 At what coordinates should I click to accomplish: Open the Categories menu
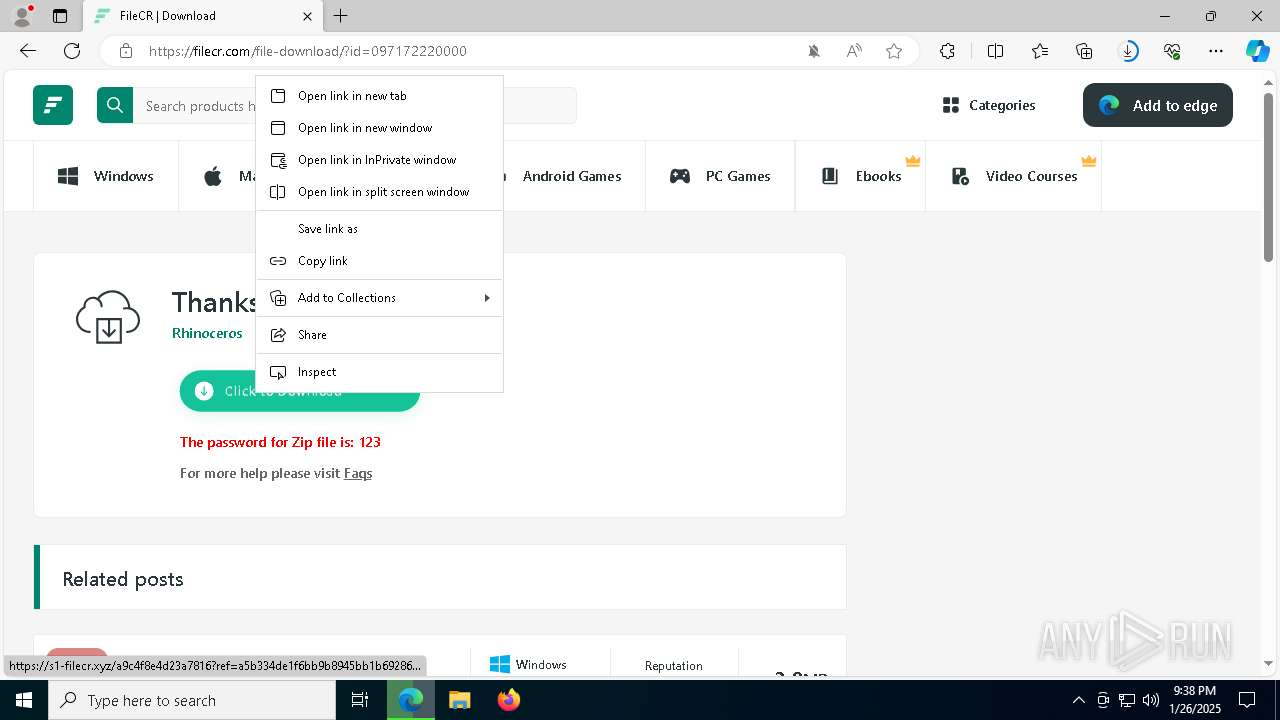click(x=988, y=105)
